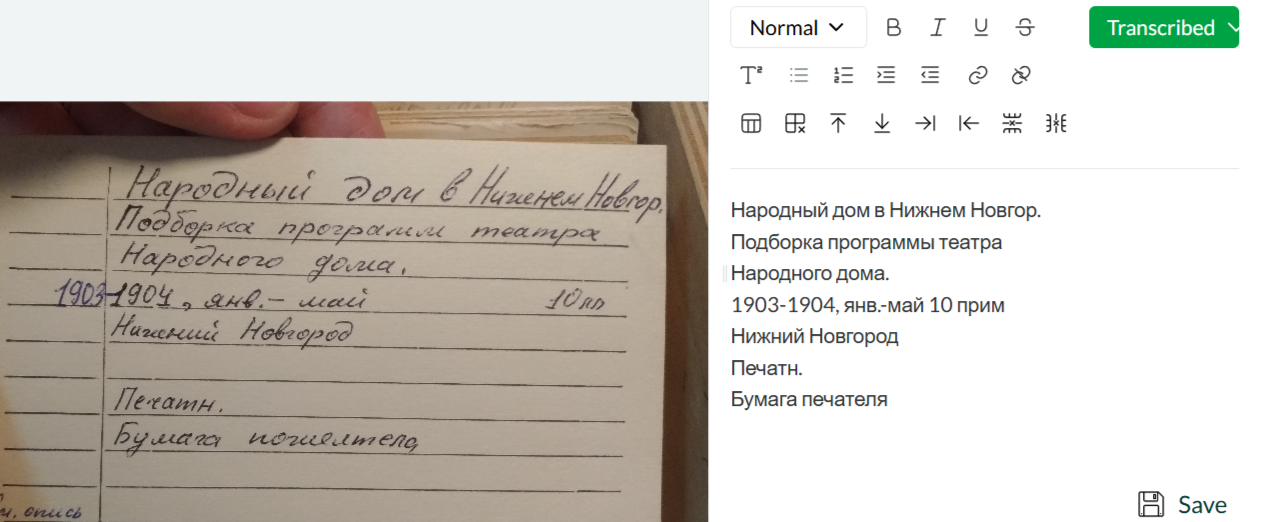Apply strikethrough to text
The width and height of the screenshot is (1265, 522).
pyautogui.click(x=1025, y=28)
